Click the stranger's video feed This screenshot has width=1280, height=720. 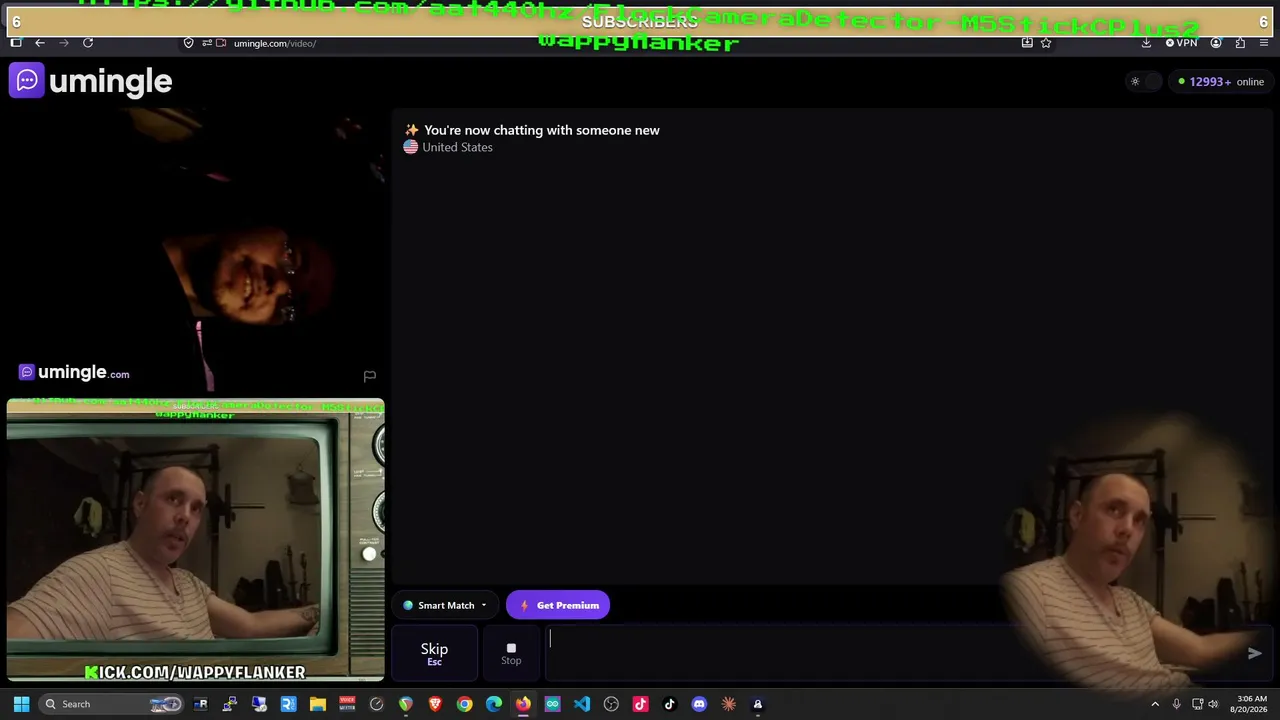coord(194,250)
